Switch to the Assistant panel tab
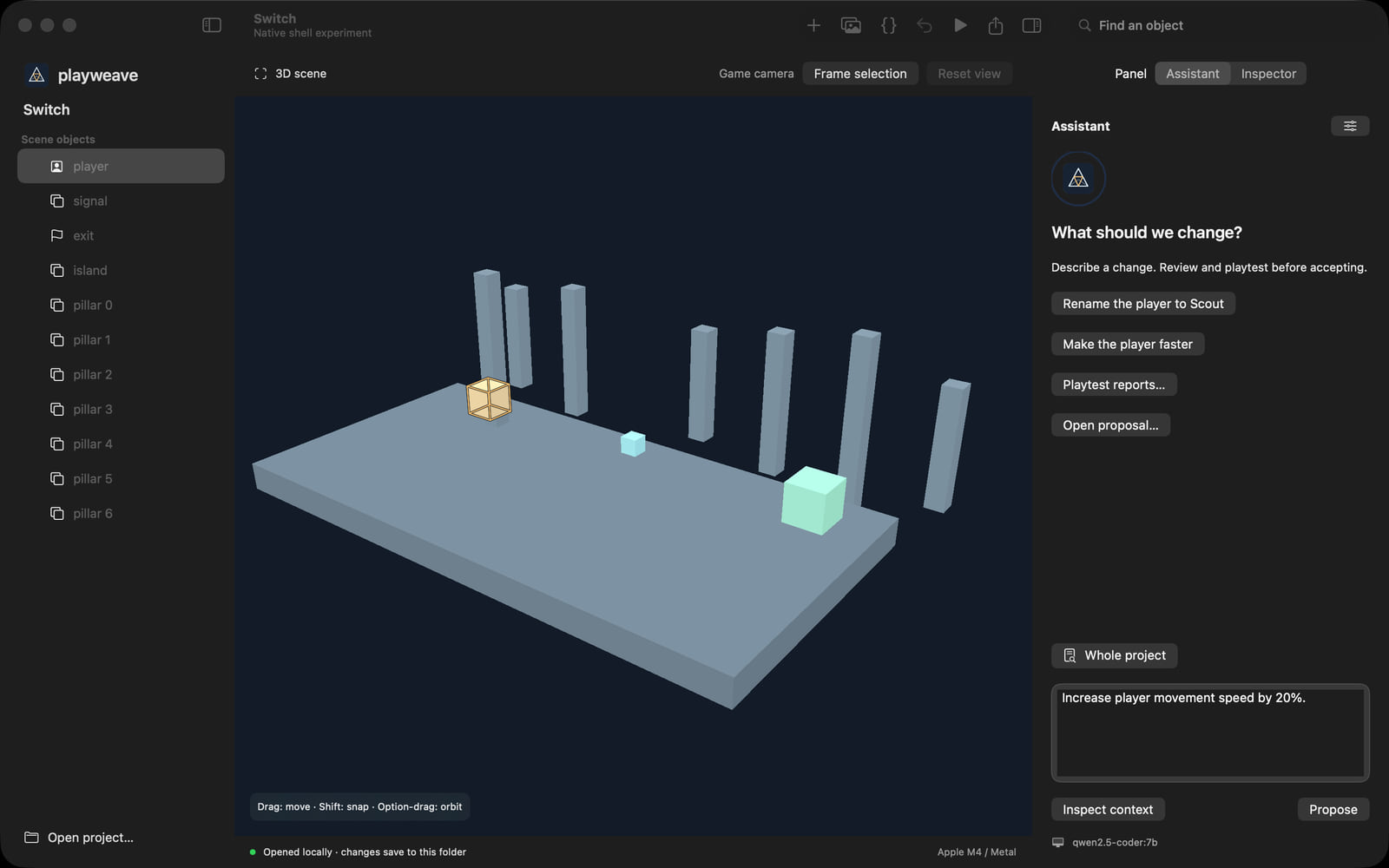The image size is (1389, 868). coord(1192,74)
